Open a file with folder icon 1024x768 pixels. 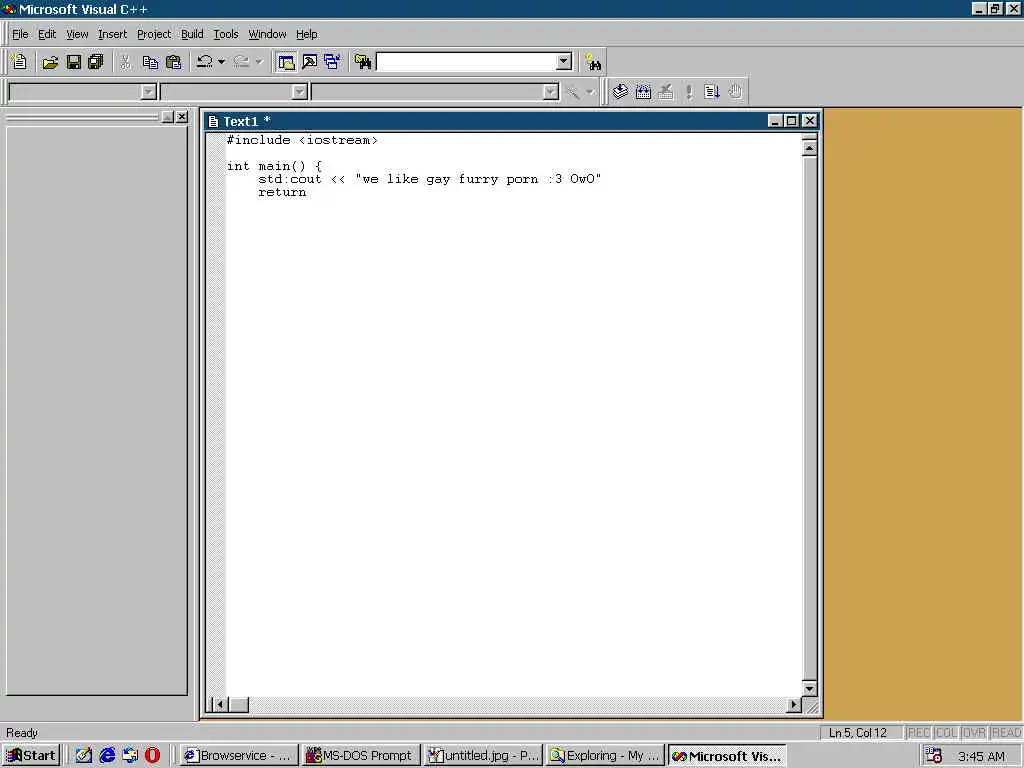(x=50, y=62)
